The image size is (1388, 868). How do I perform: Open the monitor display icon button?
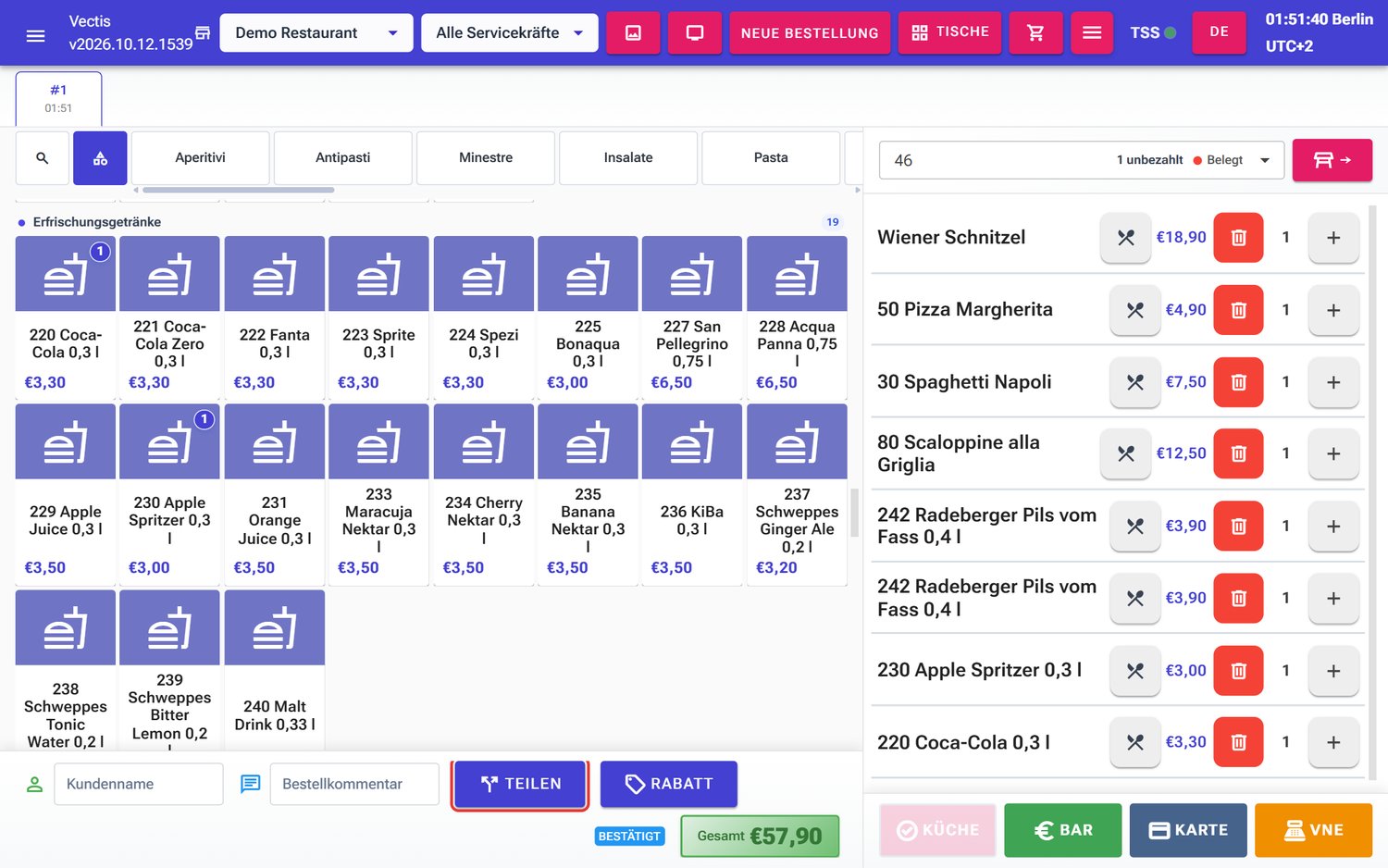point(695,33)
